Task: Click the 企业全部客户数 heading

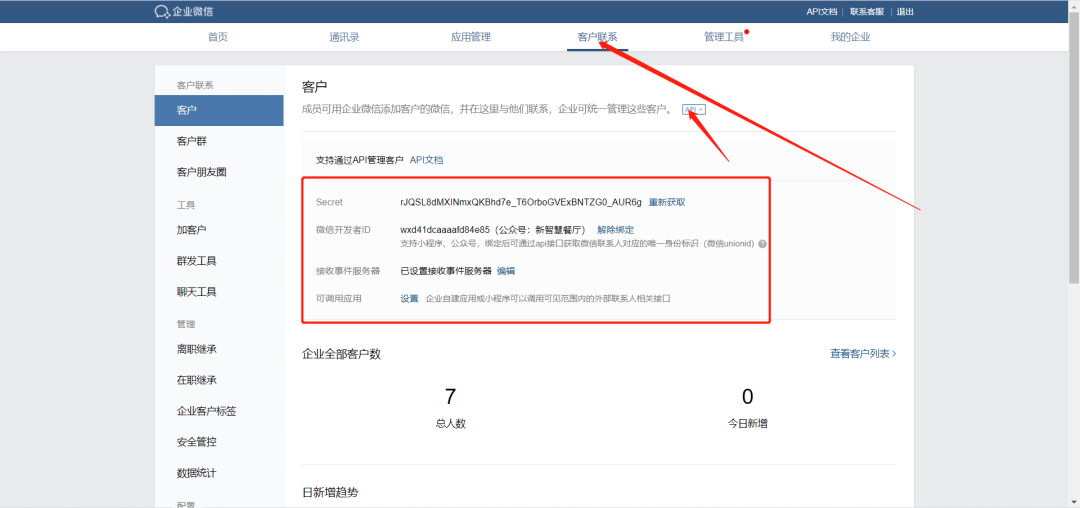Action: click(x=342, y=354)
